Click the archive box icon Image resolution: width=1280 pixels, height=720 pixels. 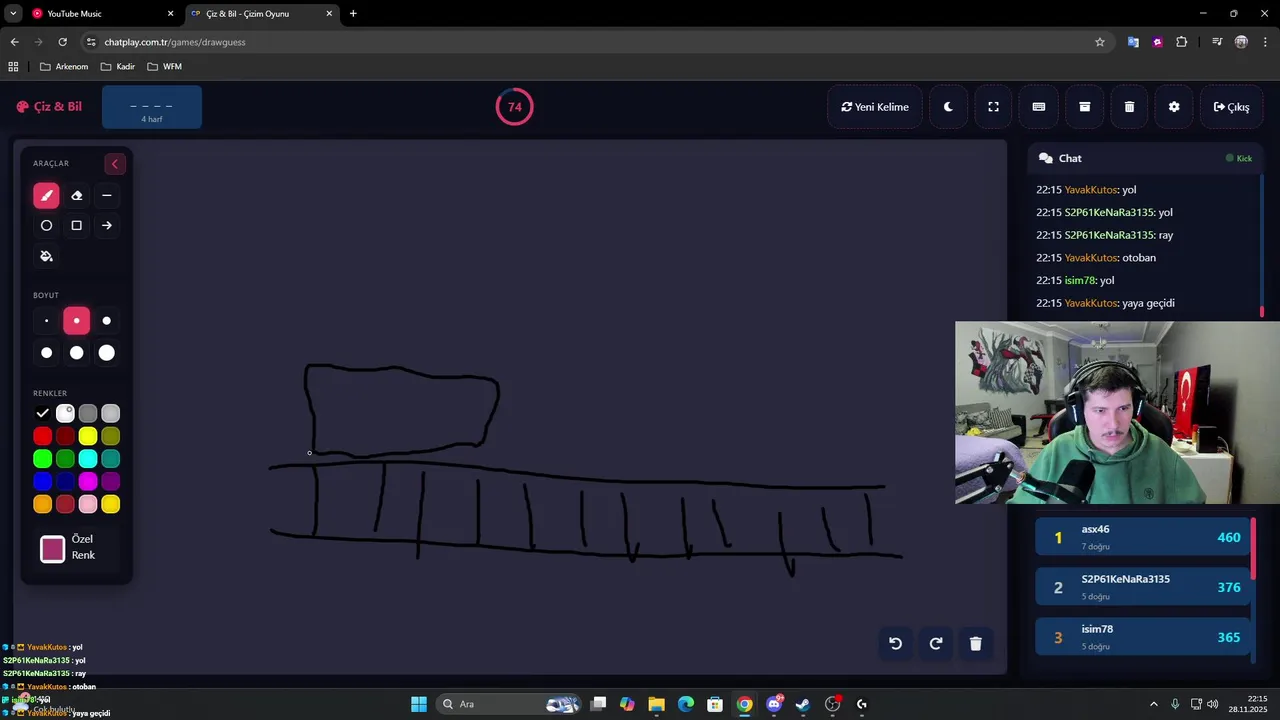[1084, 107]
